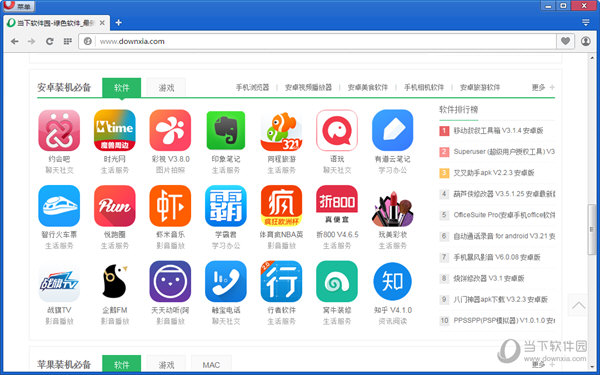Screen dimensions: 600x375
Task: Open the 智行火车票 train app icon
Action: point(59,206)
